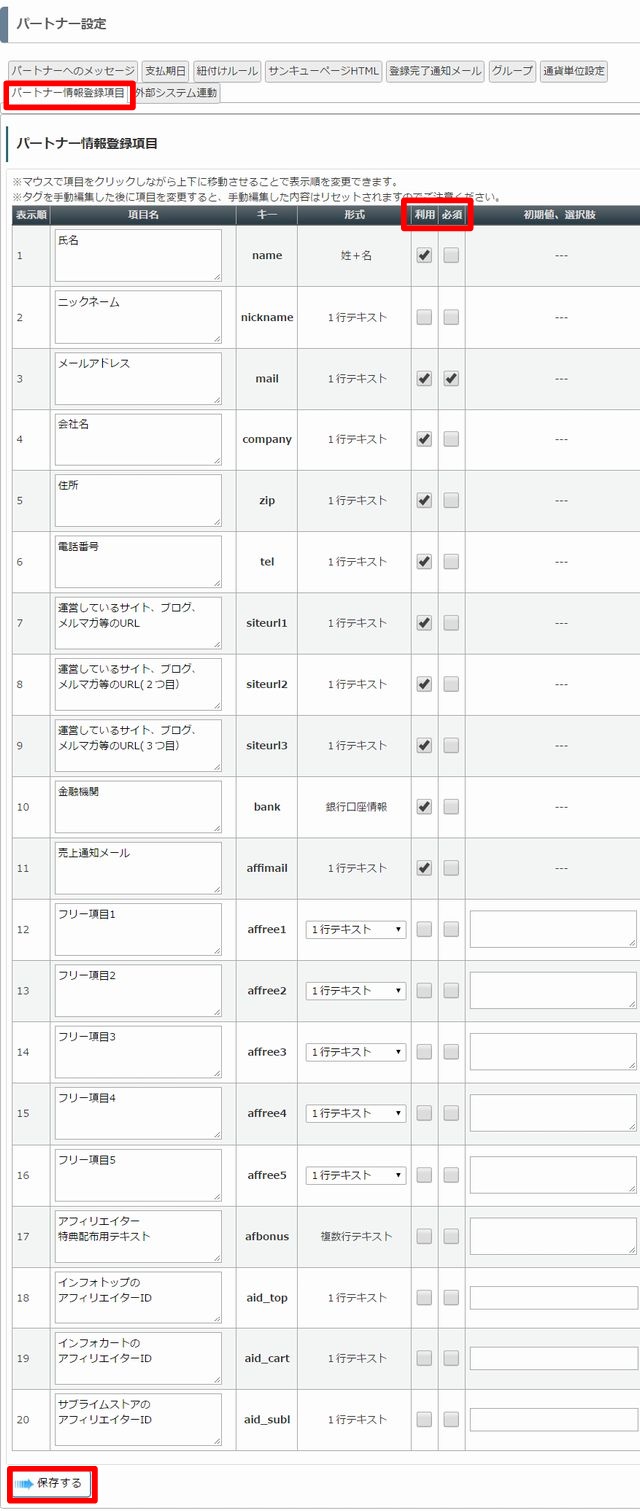640x1511 pixels.
Task: Enable 利用 for affree1 row
Action: (424, 929)
